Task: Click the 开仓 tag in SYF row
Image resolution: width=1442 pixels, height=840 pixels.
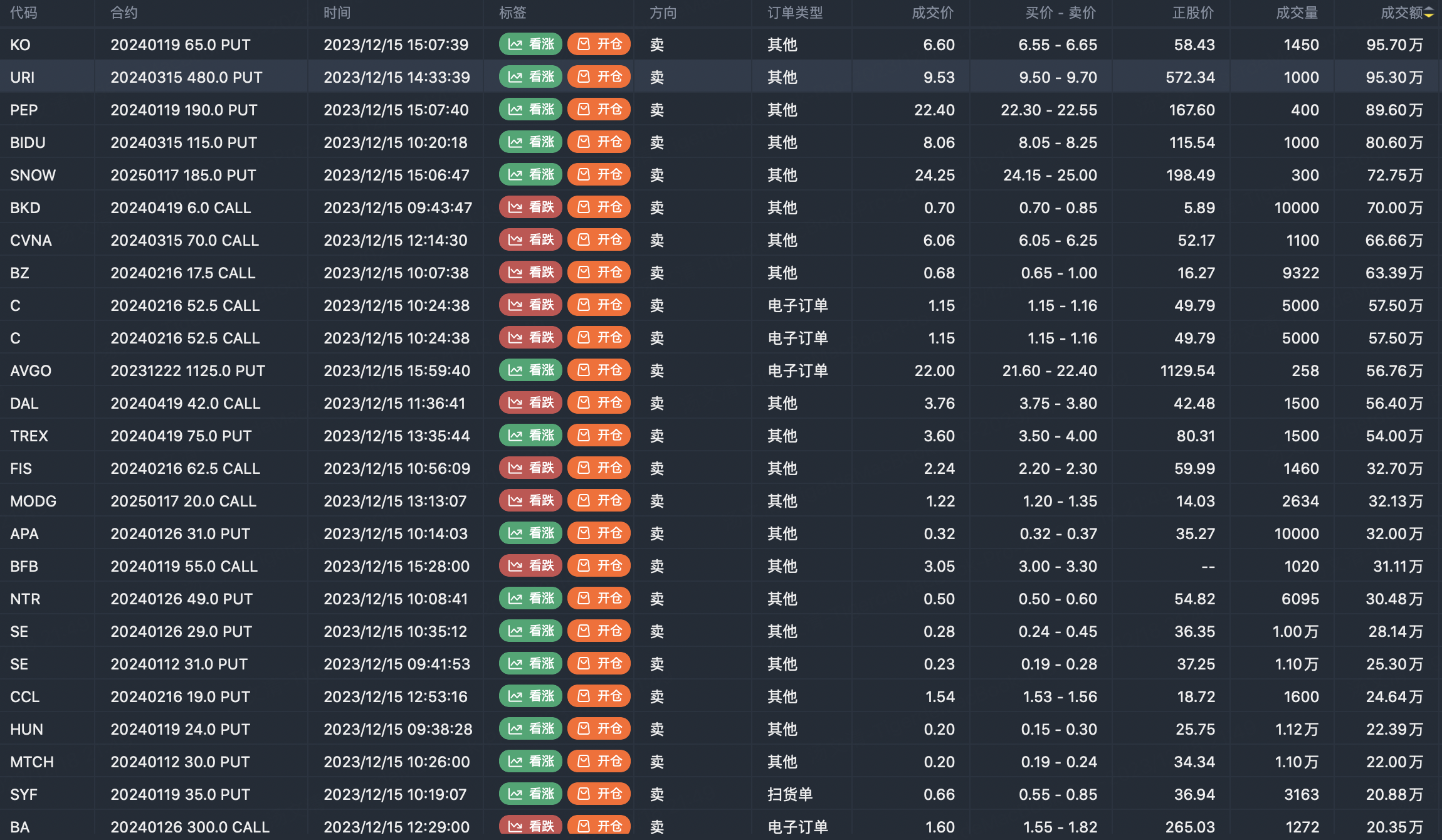Action: click(x=599, y=794)
